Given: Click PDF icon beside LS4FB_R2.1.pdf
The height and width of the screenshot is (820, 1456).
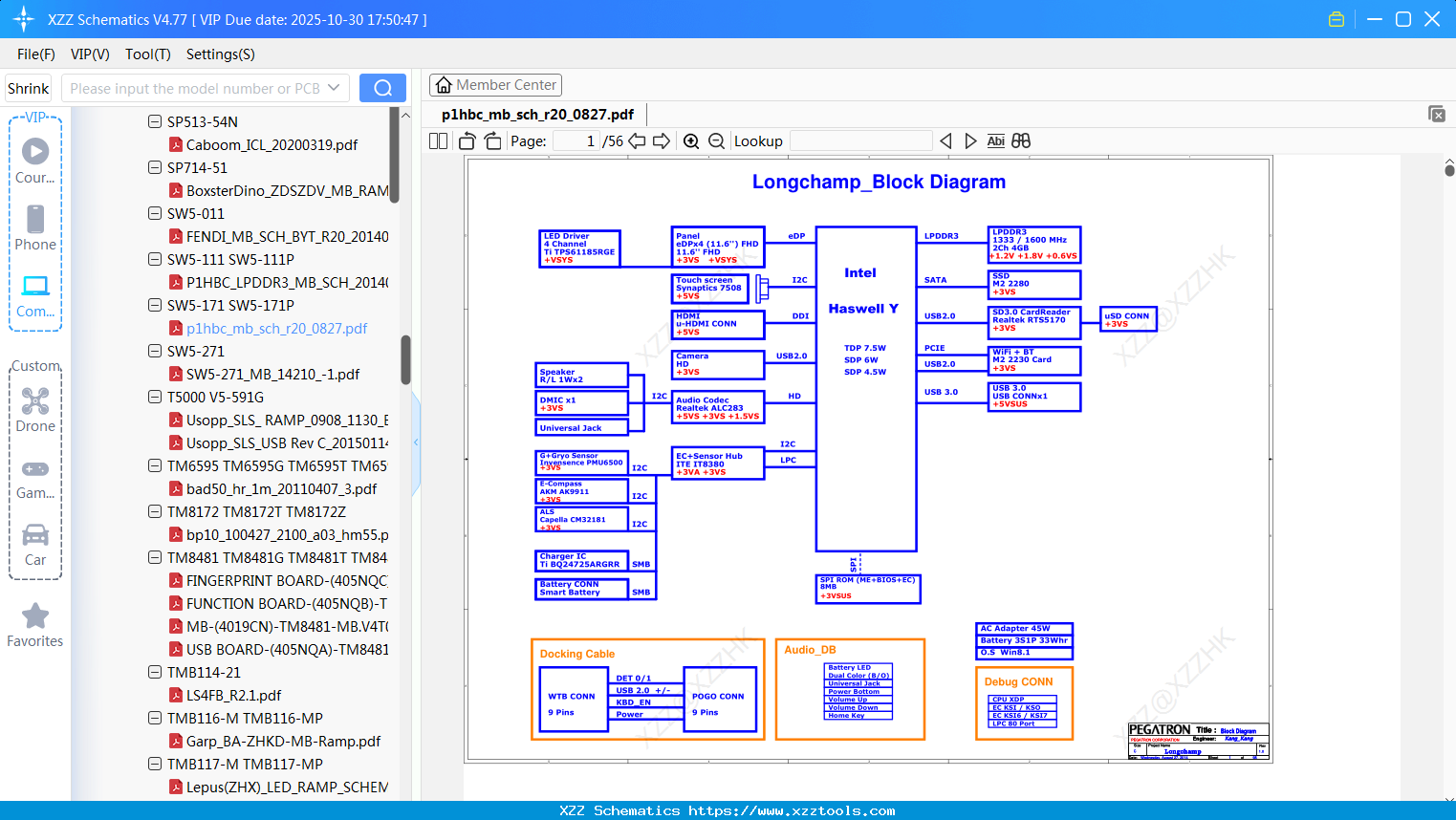Looking at the screenshot, I should point(176,695).
